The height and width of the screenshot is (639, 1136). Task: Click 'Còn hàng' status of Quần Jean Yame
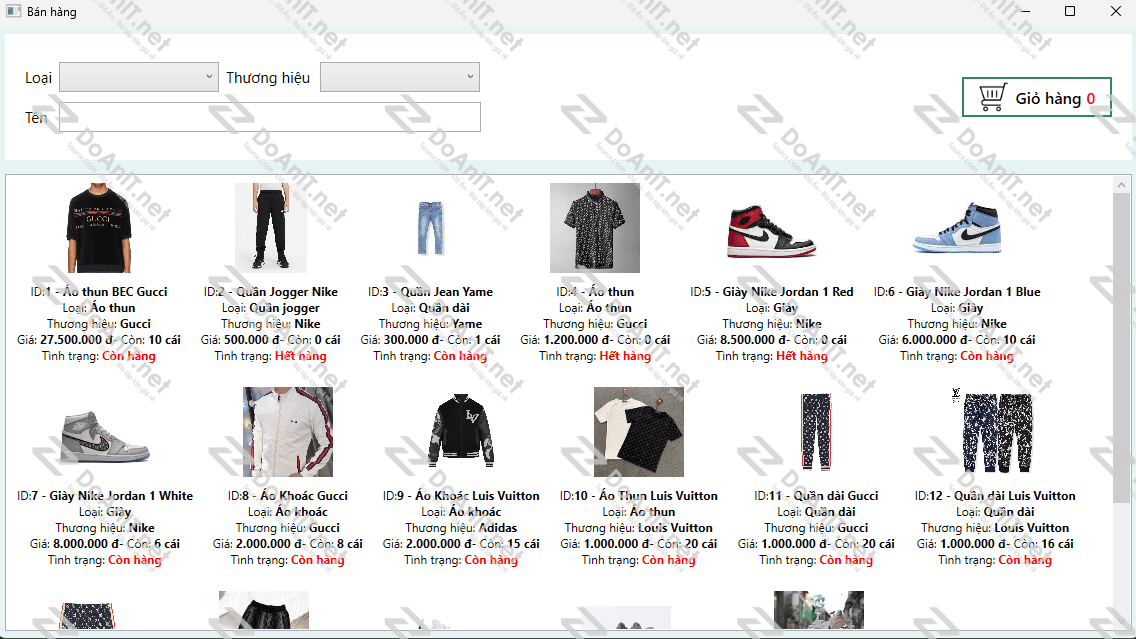460,356
